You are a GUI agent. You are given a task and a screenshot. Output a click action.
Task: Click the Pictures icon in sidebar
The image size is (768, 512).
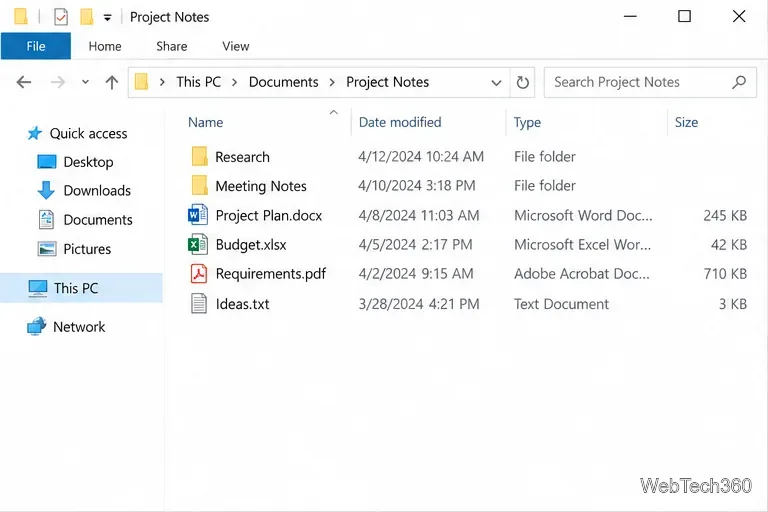[47, 249]
